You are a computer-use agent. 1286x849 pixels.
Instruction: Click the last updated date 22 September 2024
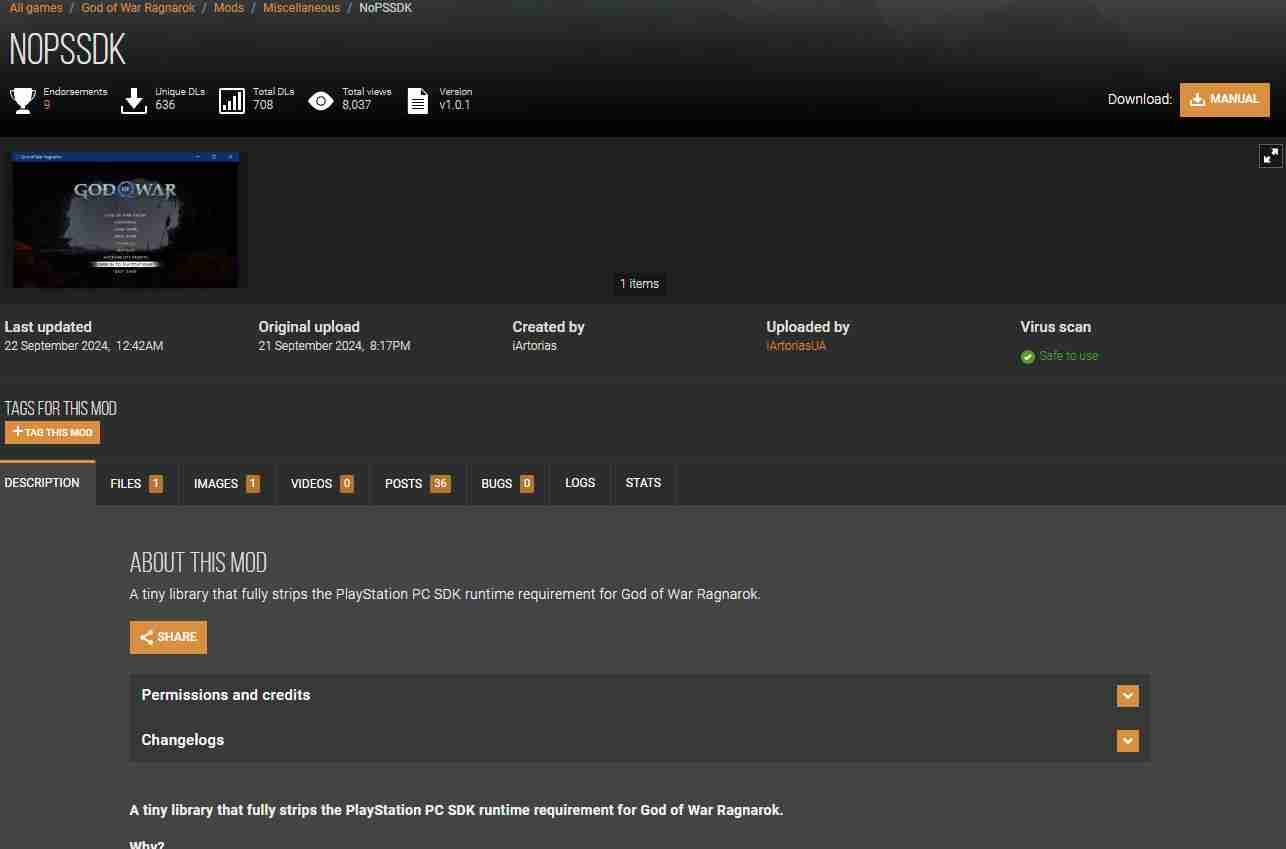point(84,346)
